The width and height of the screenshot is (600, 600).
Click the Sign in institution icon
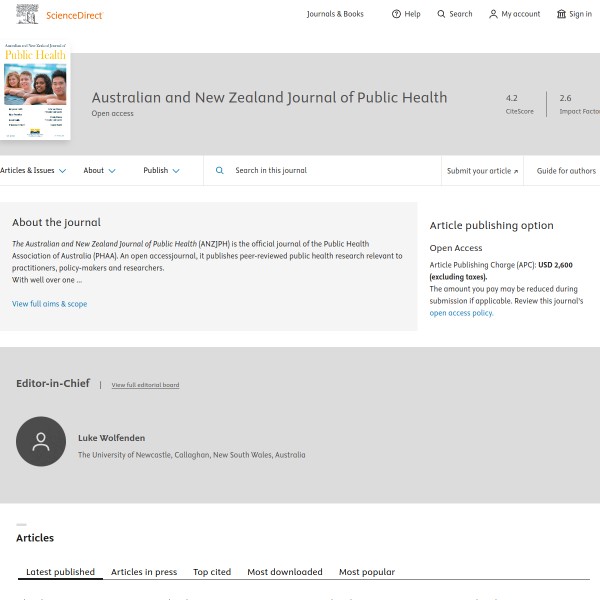(x=561, y=14)
